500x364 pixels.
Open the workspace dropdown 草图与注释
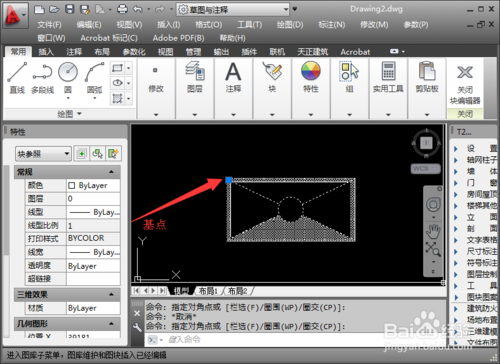(233, 10)
